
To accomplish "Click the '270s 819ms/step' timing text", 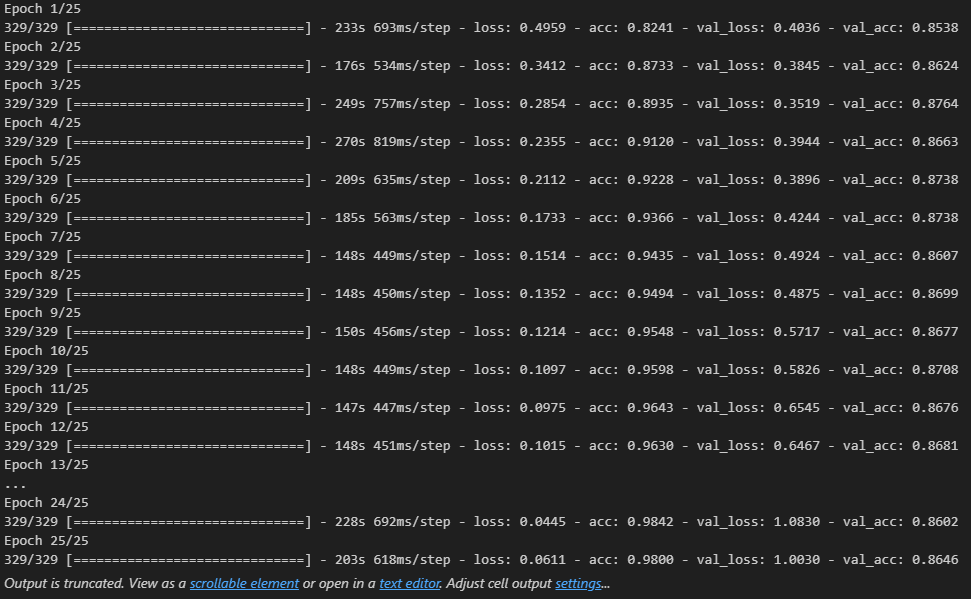I will click(393, 142).
